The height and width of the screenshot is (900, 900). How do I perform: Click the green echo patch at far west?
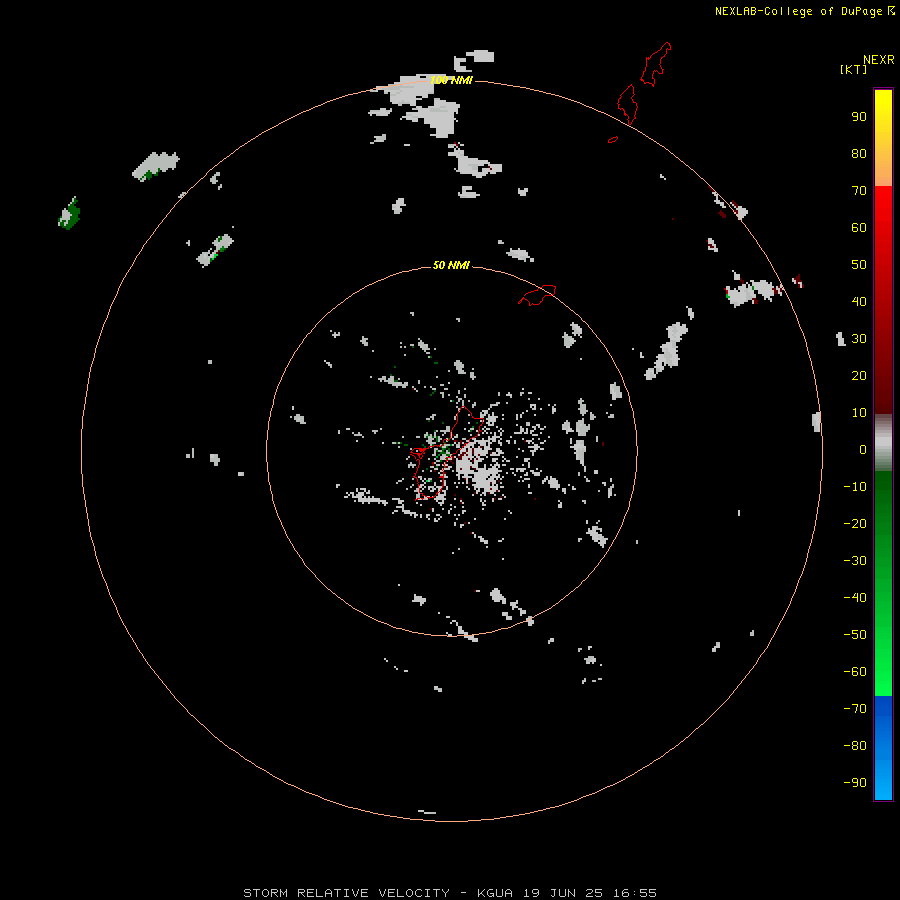click(x=69, y=214)
